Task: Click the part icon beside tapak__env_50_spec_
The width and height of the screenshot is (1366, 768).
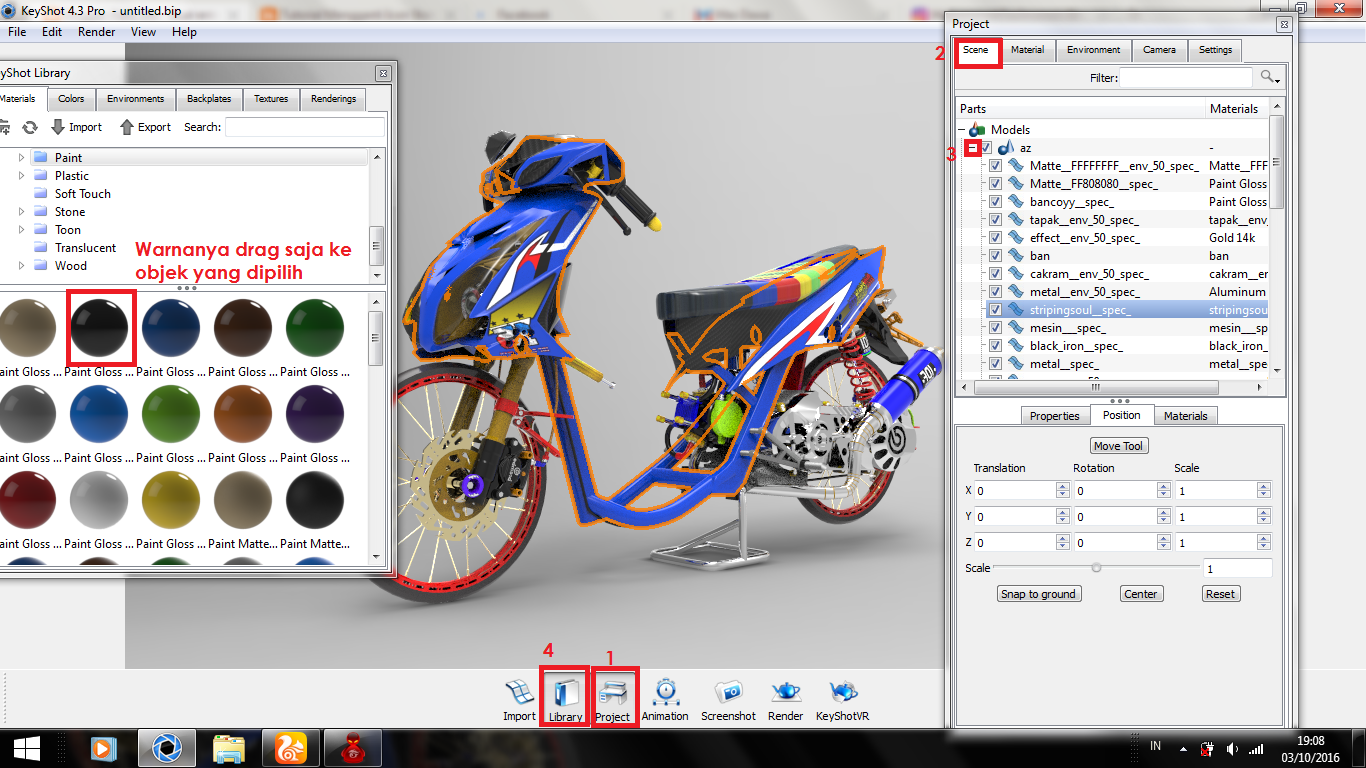Action: click(x=1016, y=220)
